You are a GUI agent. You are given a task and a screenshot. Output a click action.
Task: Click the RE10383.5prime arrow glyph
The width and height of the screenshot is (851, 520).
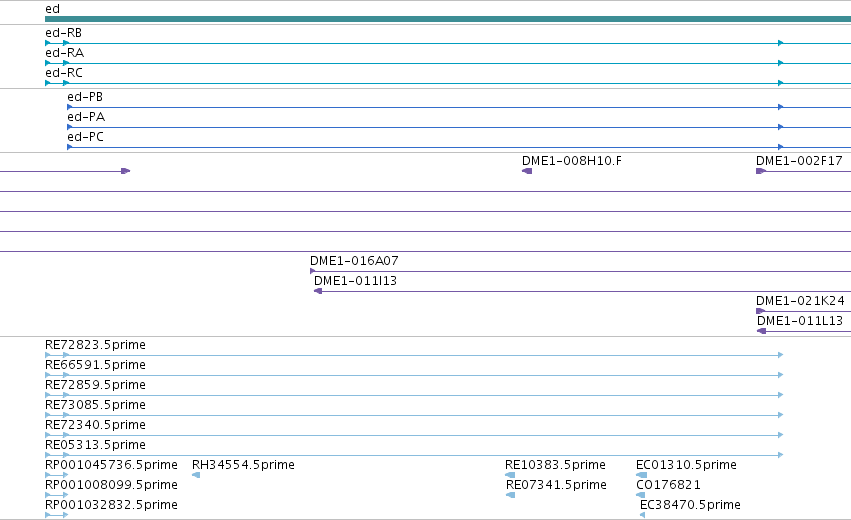510,475
